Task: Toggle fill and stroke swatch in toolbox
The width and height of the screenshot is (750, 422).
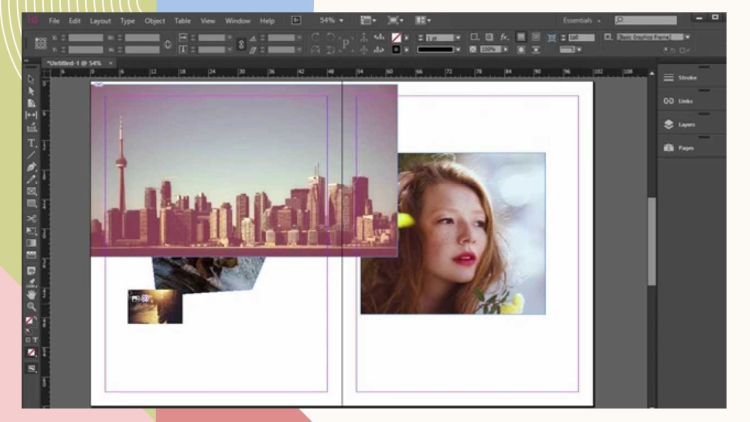Action: click(x=31, y=321)
